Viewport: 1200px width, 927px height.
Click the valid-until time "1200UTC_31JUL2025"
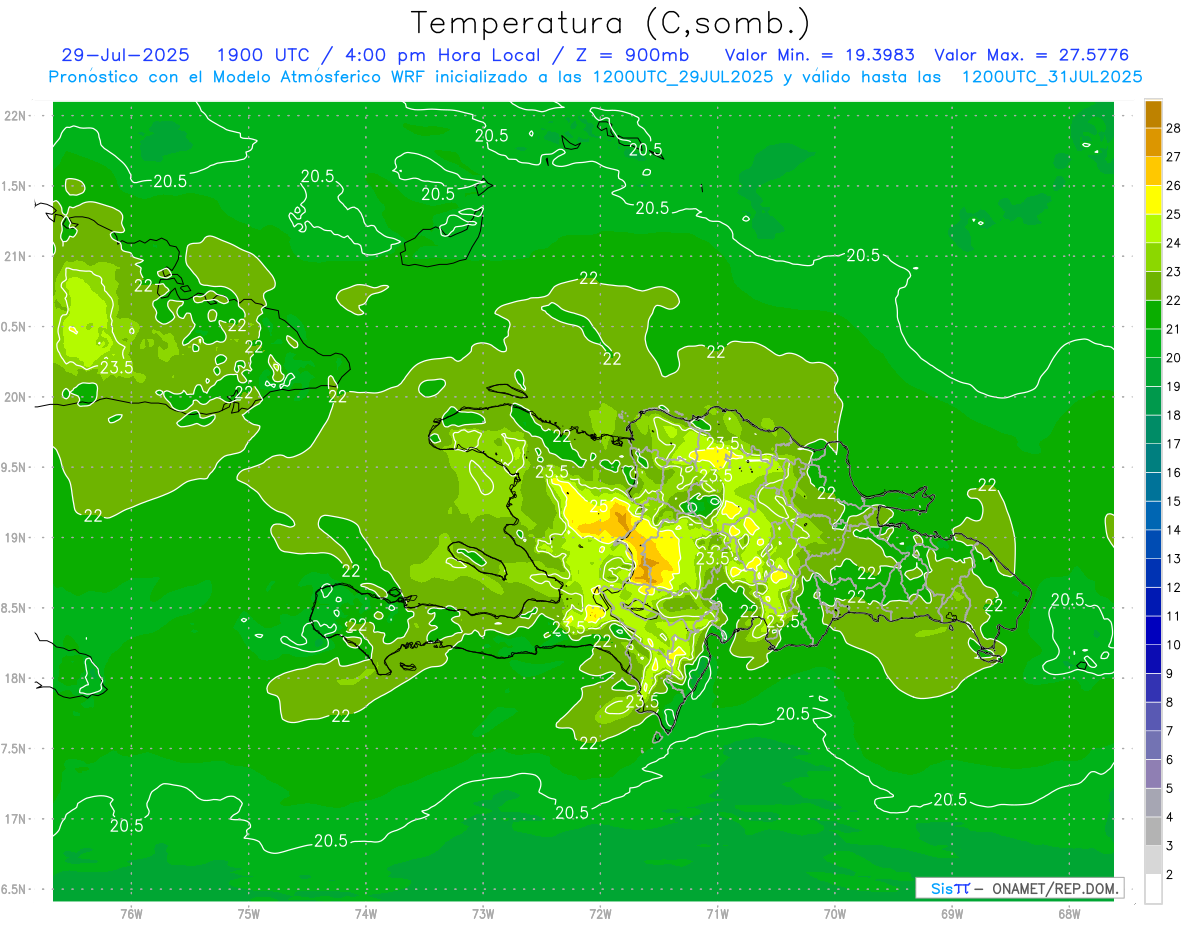click(x=1052, y=77)
